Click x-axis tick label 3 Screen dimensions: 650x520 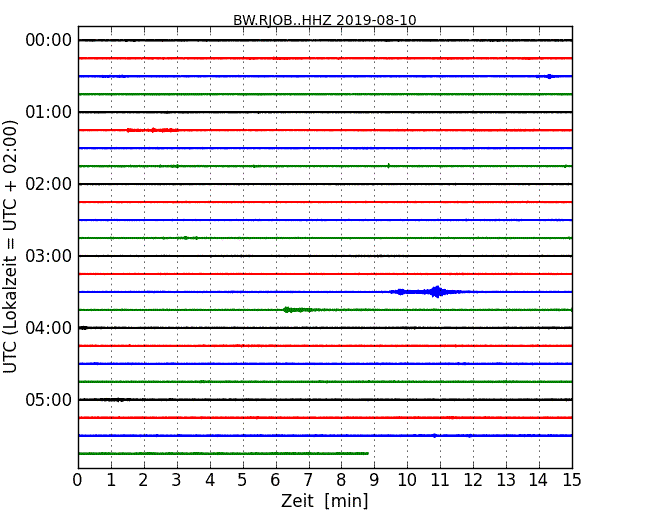(x=177, y=480)
